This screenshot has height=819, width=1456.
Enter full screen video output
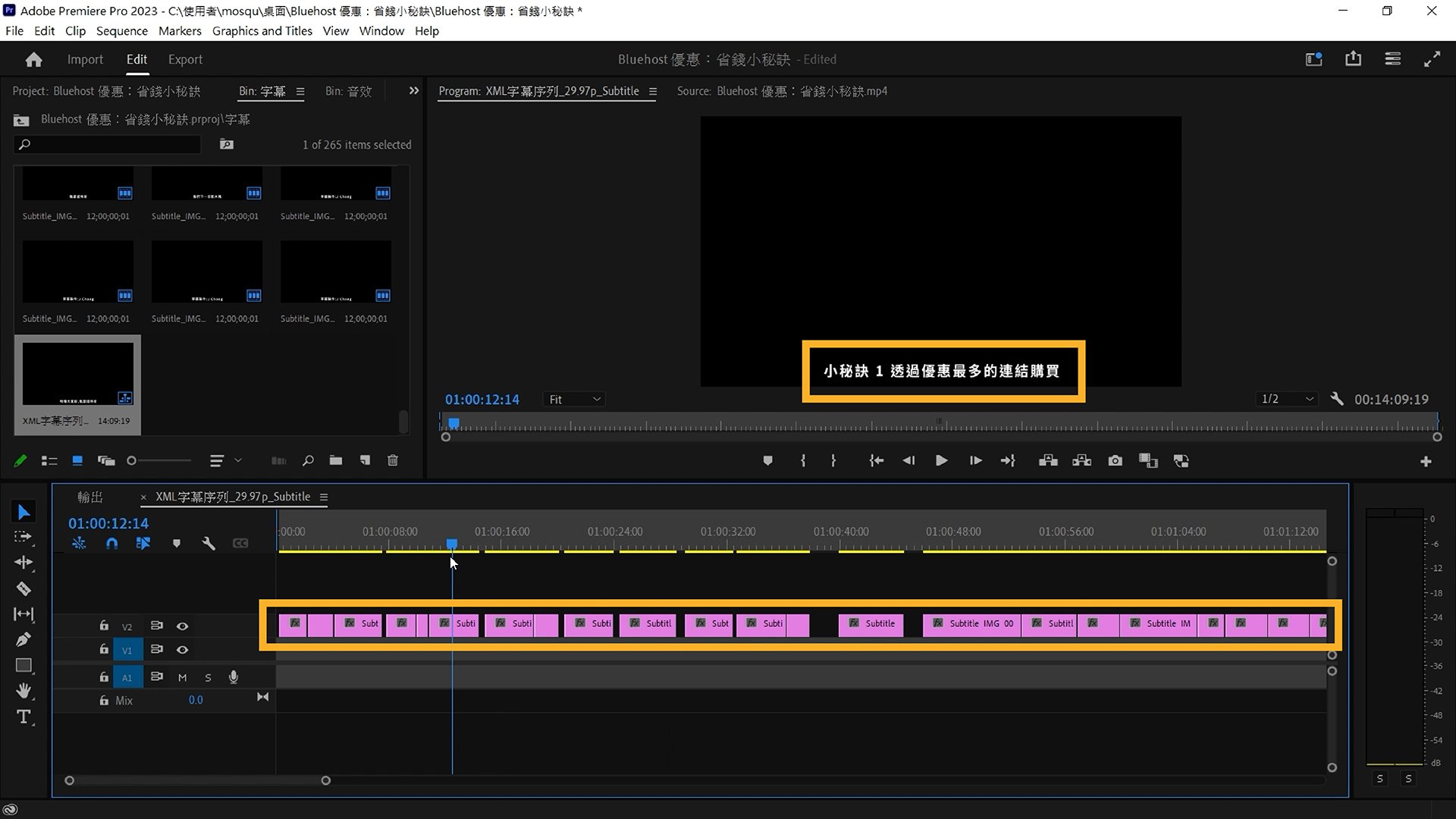[1432, 58]
